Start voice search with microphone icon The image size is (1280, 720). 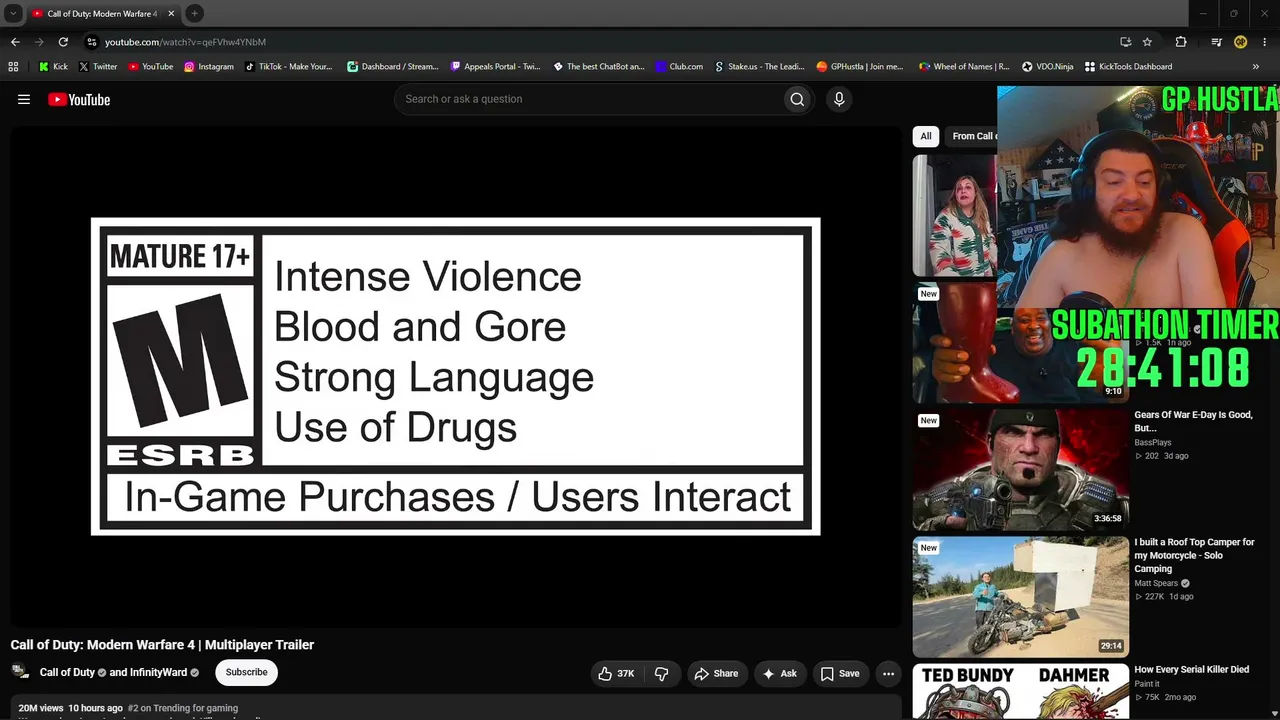click(839, 99)
